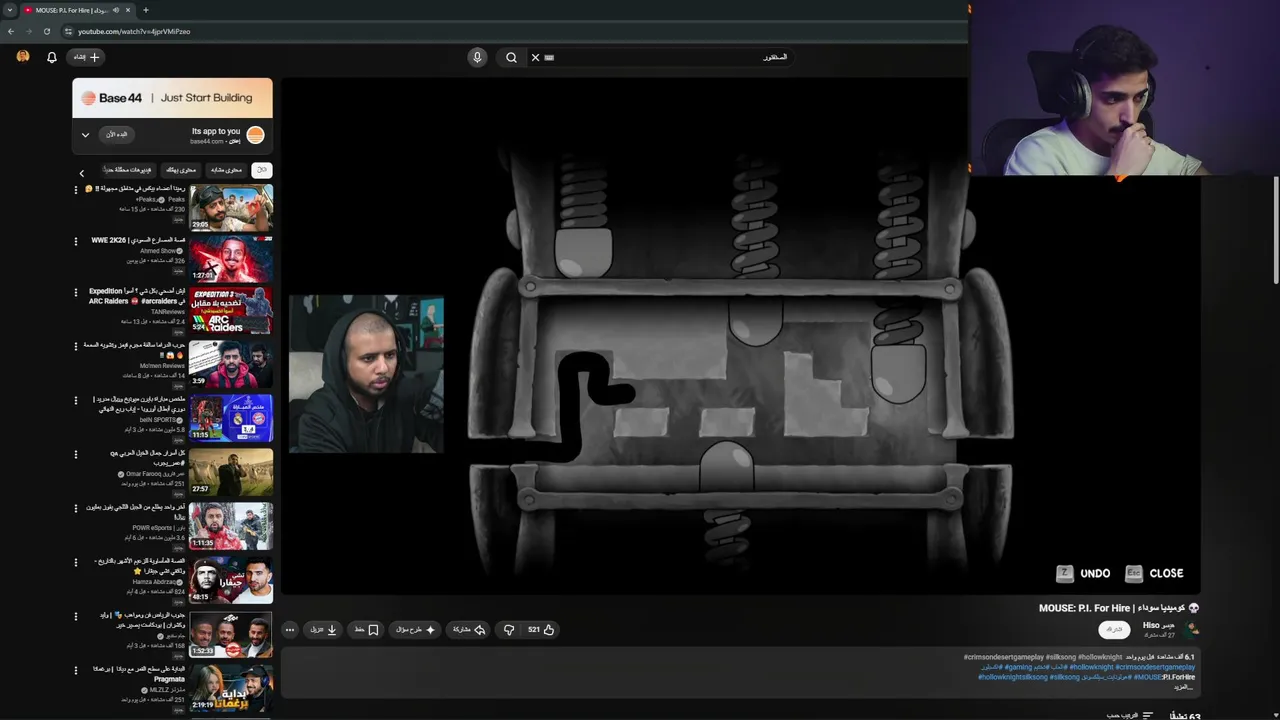Open the Pragmata 2:19:19 thumbnail
This screenshot has height=720, width=1280.
(231, 688)
